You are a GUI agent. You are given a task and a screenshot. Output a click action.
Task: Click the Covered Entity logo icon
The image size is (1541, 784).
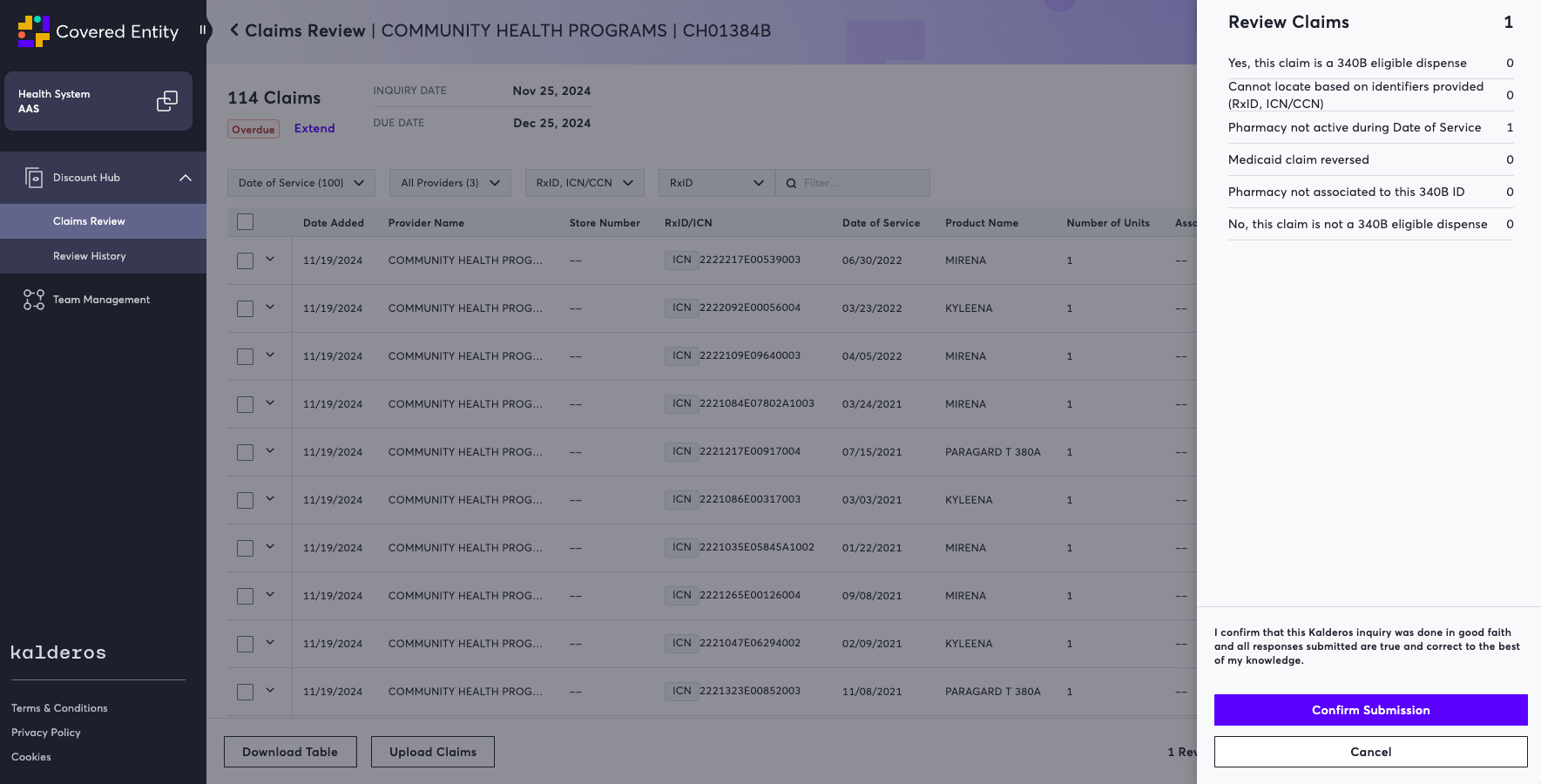coord(33,31)
